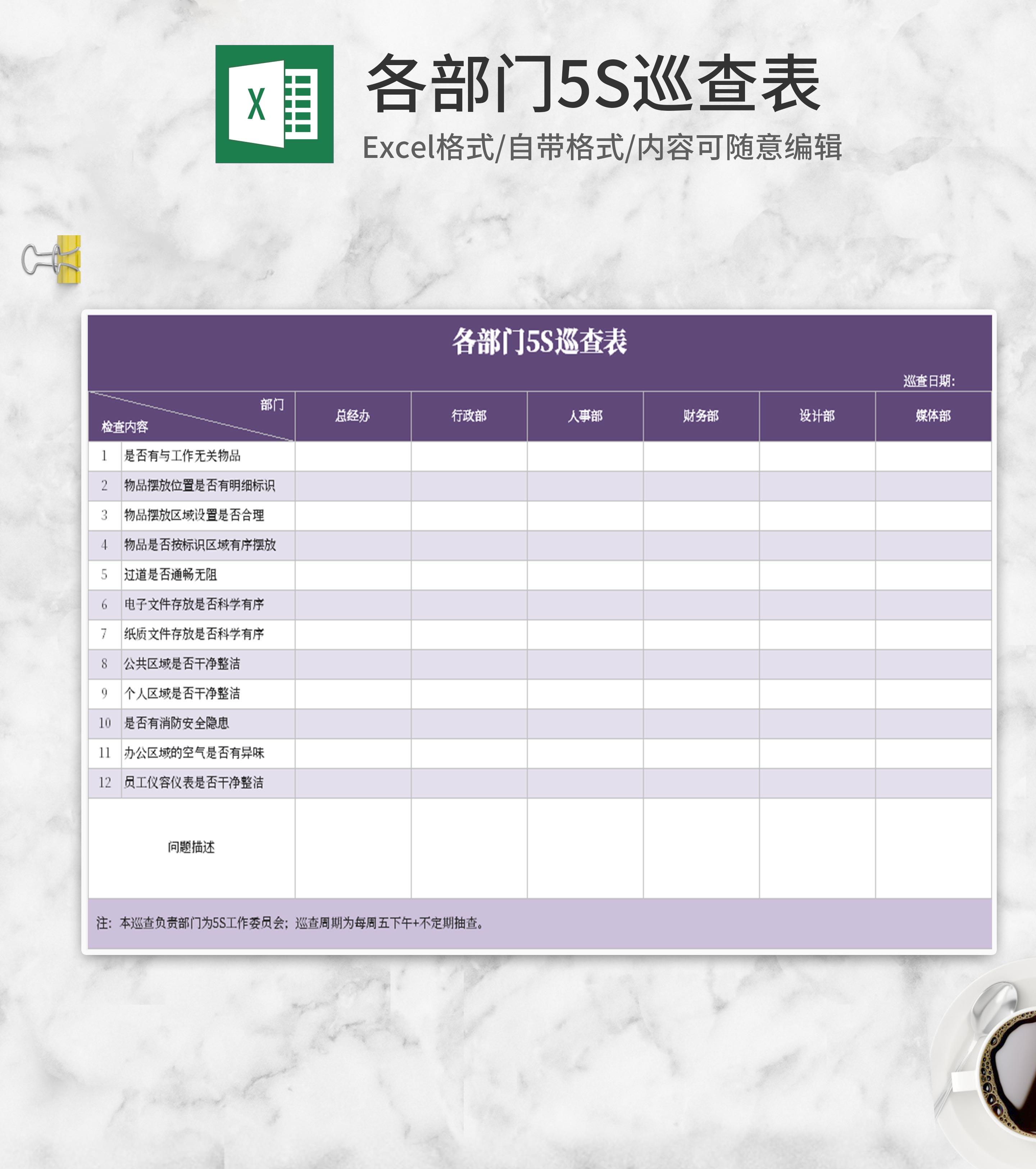Screen dimensions: 1036x1169
Task: Click row 10 是否有消防安全隐患
Action: [x=176, y=723]
